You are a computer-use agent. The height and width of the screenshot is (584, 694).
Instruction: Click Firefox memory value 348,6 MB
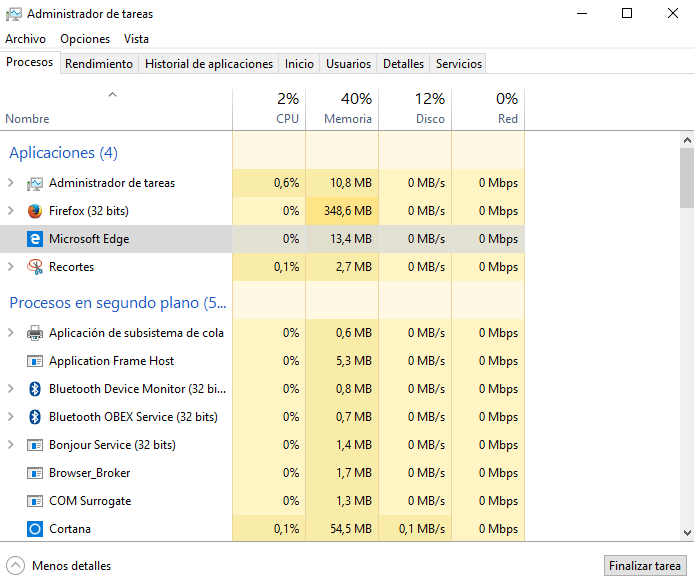348,211
